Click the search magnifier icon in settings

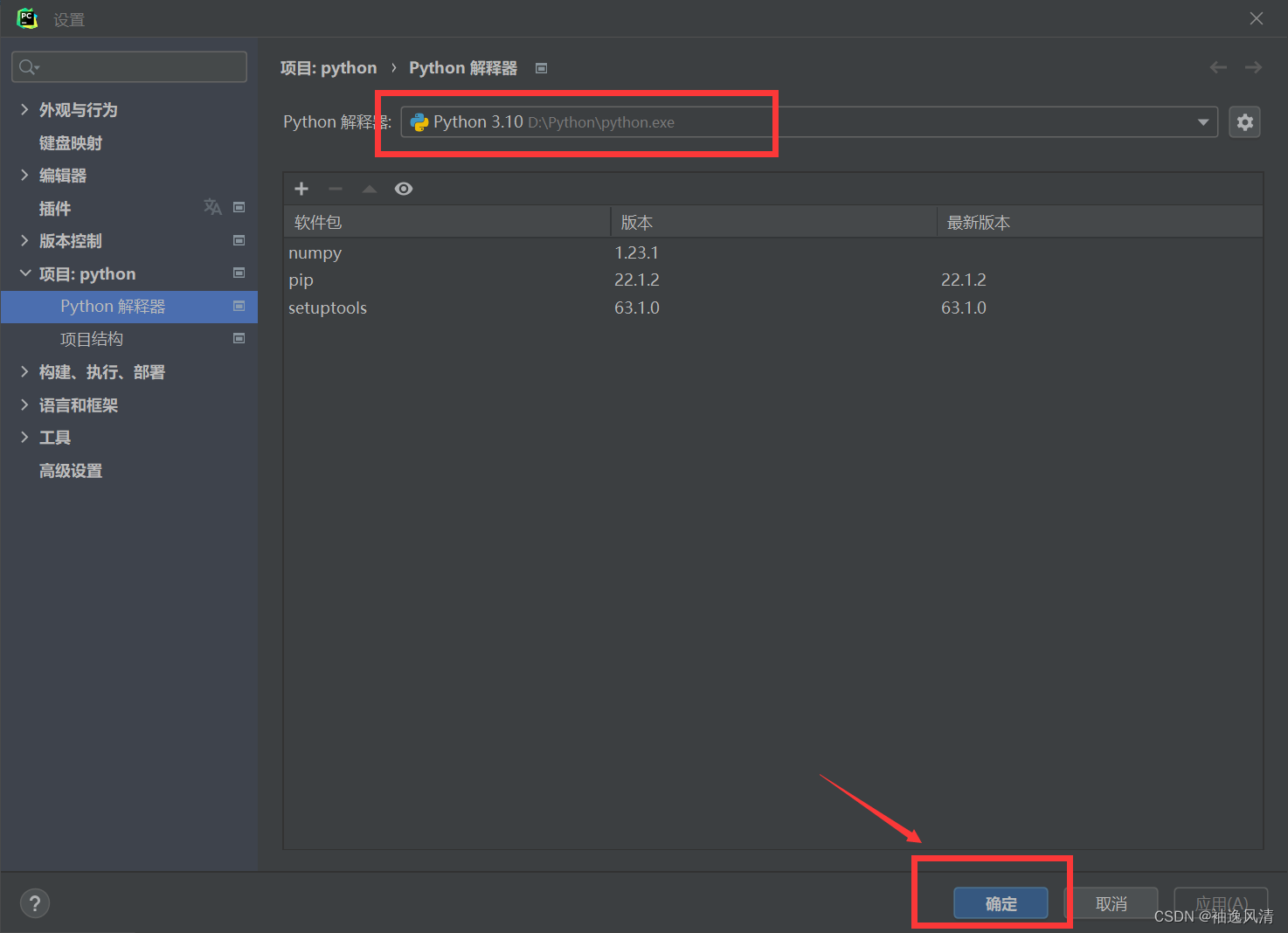(x=29, y=67)
